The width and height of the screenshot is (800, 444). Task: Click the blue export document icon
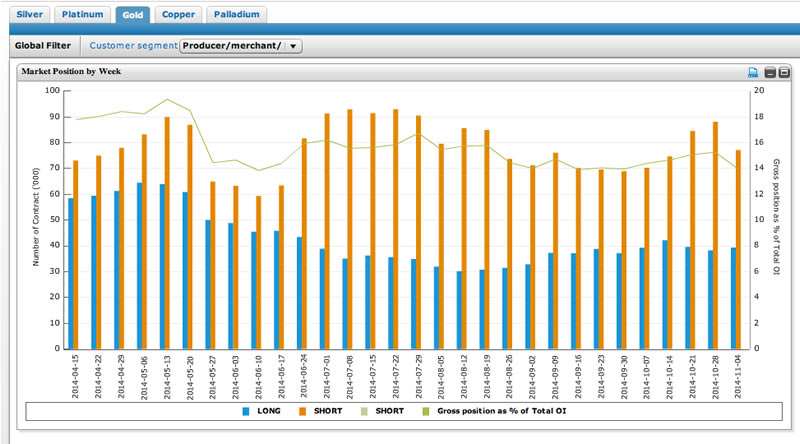point(753,73)
